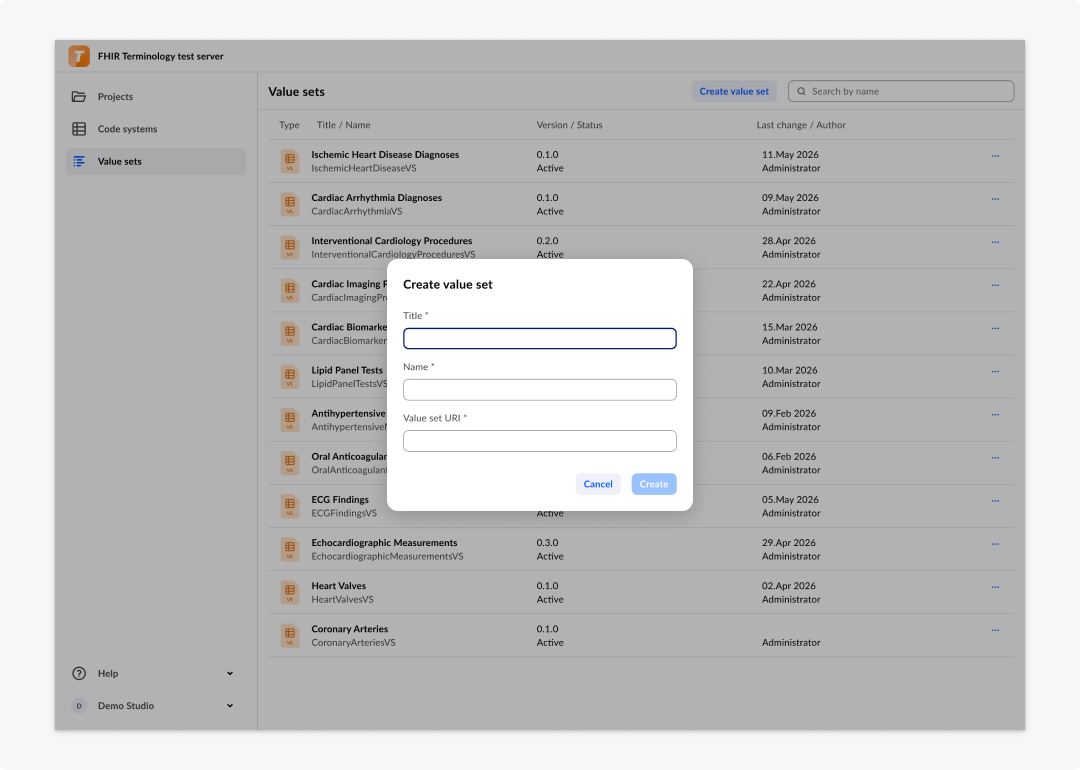This screenshot has height=770, width=1080.
Task: Click the Heart Valves type icon
Action: click(x=290, y=592)
